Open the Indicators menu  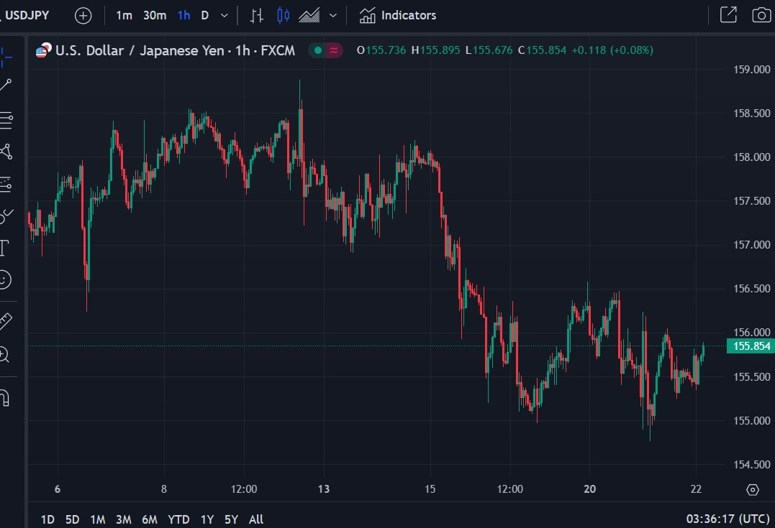point(398,16)
